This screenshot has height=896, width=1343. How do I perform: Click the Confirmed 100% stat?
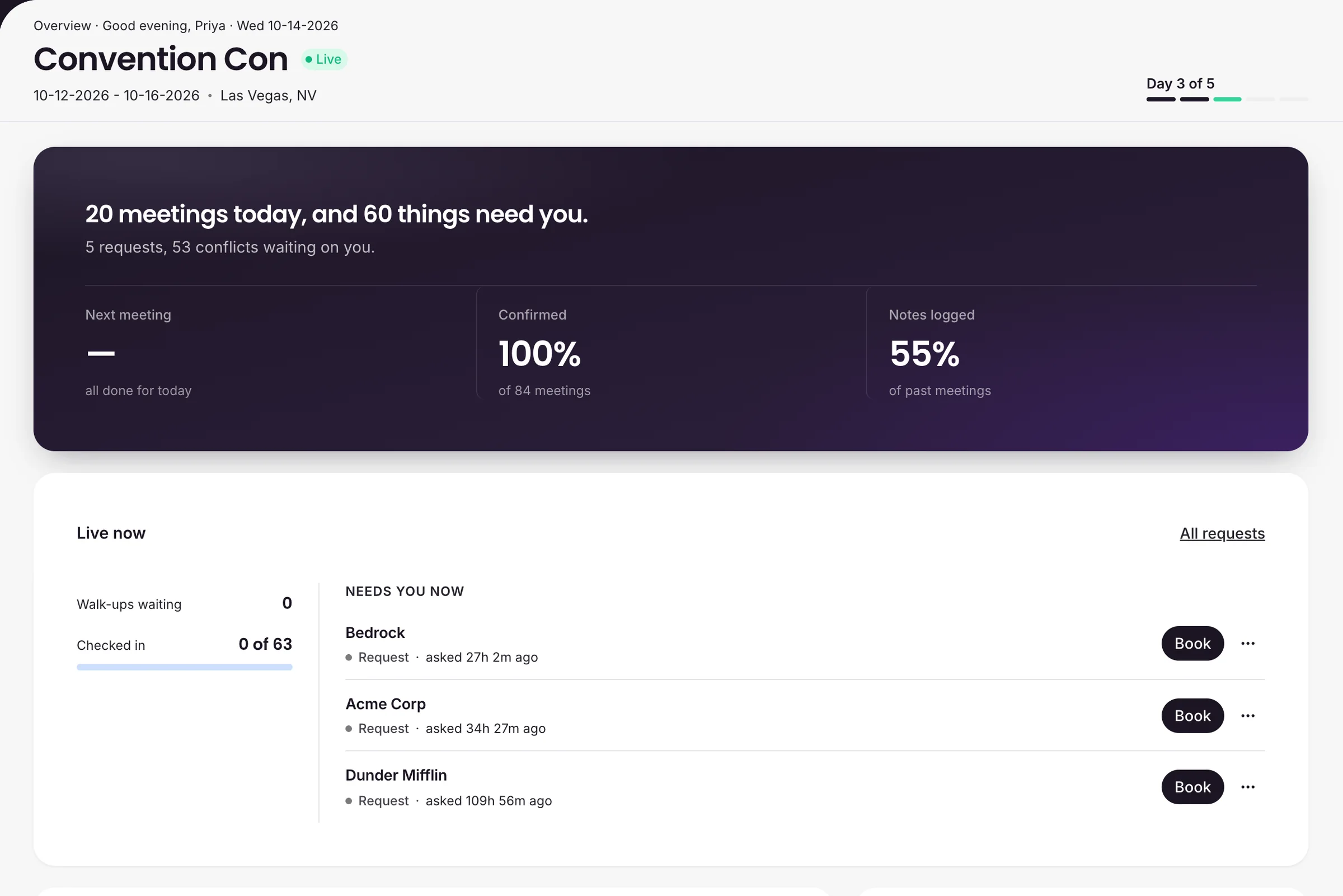(539, 354)
